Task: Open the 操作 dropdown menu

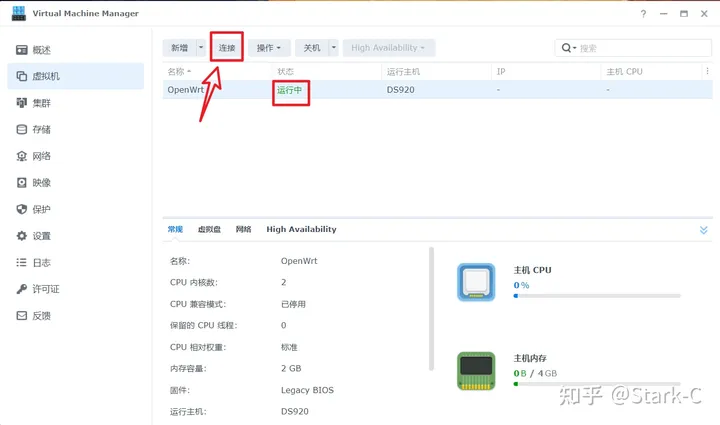Action: tap(269, 48)
